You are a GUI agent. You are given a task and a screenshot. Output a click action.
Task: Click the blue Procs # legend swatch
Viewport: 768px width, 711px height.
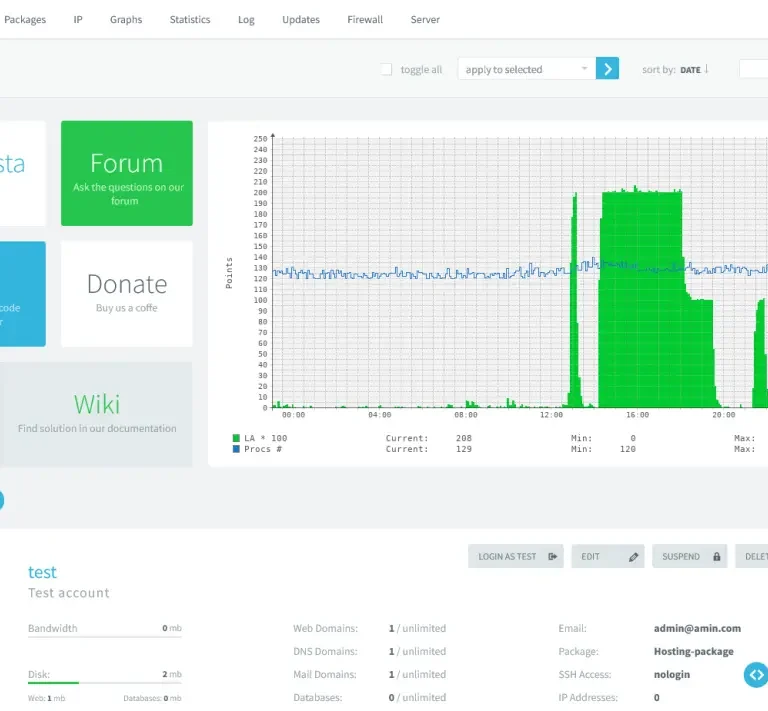(236, 449)
